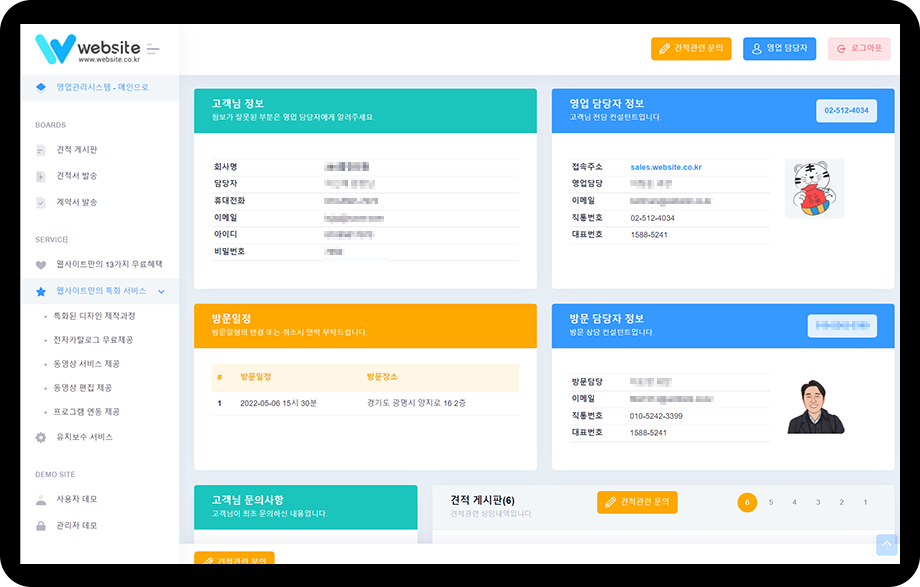This screenshot has width=920, height=587.
Task: Click the 견적 게시판 document icon
Action: click(x=41, y=150)
